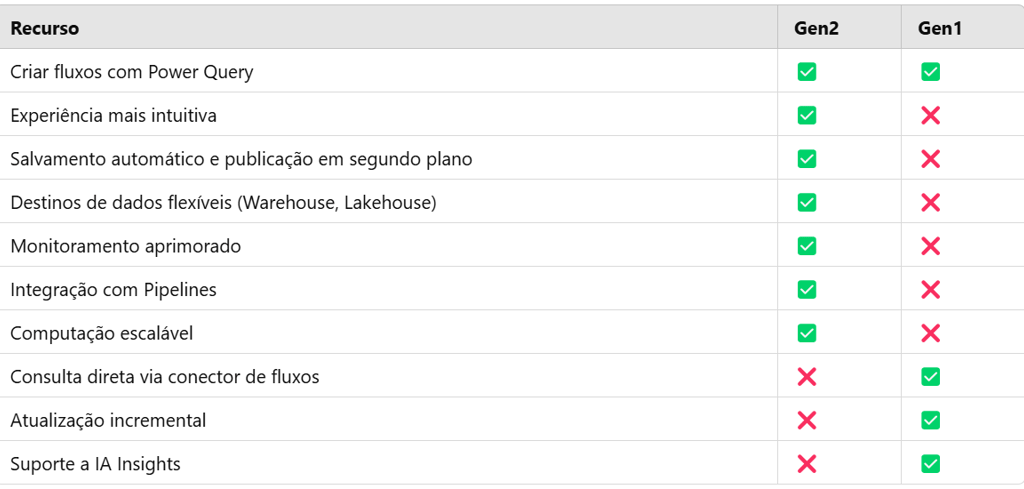1024x489 pixels.
Task: Click Gen2 red X for Suporte a IA Insights
Action: click(807, 464)
